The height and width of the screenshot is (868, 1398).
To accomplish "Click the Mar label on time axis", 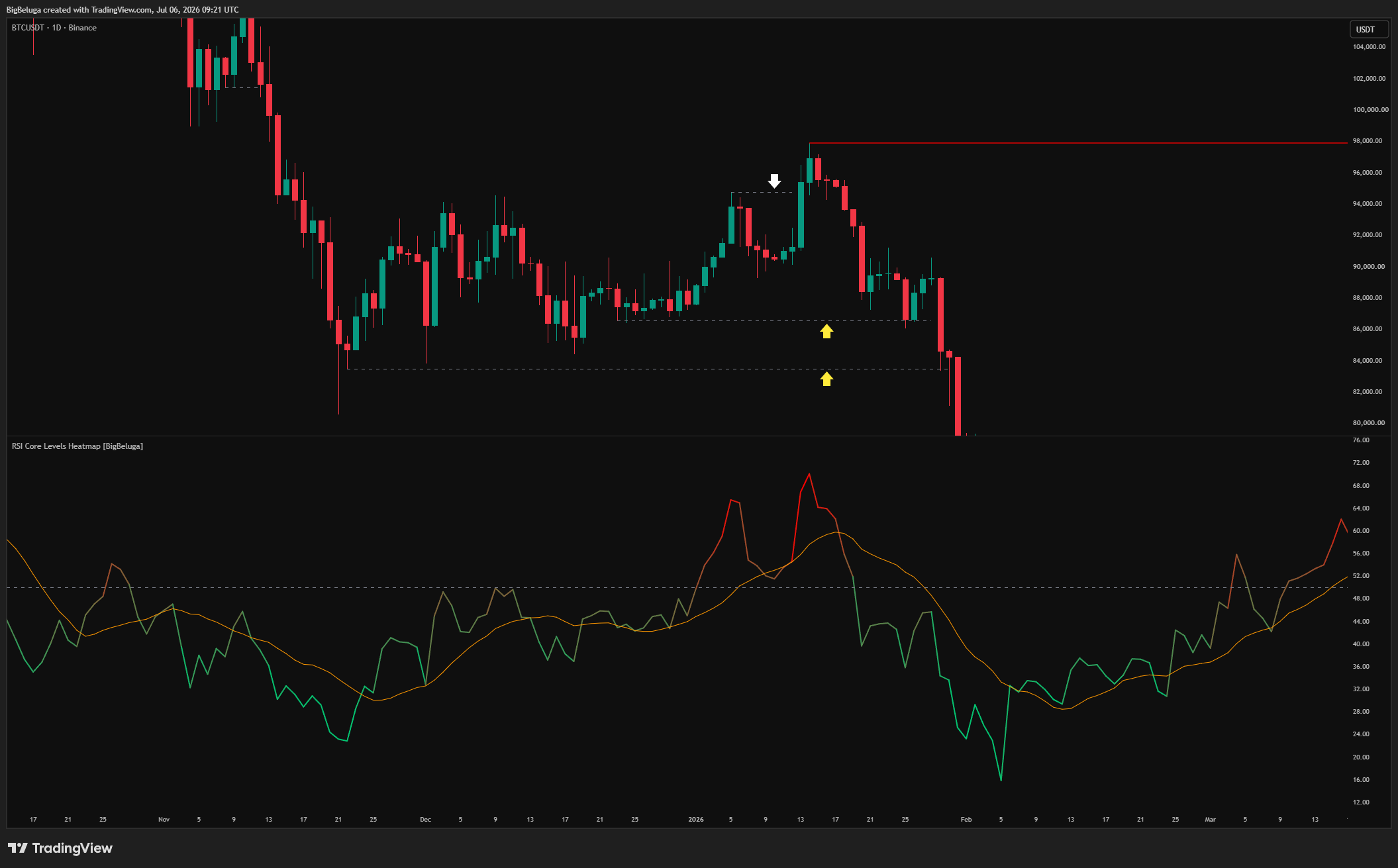I will coord(1210,820).
